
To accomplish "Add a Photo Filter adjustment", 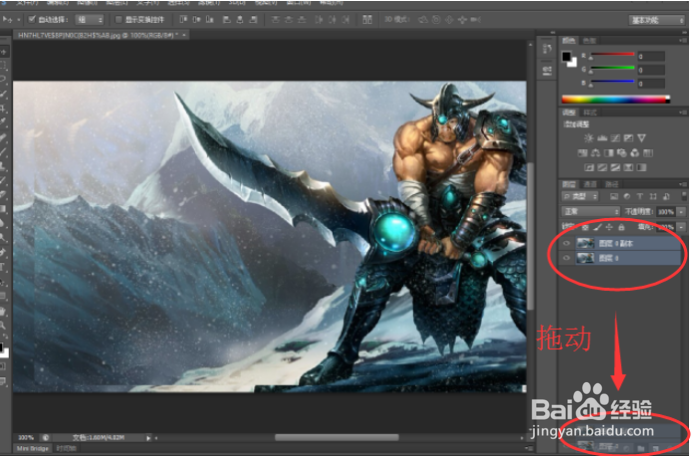I will point(622,153).
